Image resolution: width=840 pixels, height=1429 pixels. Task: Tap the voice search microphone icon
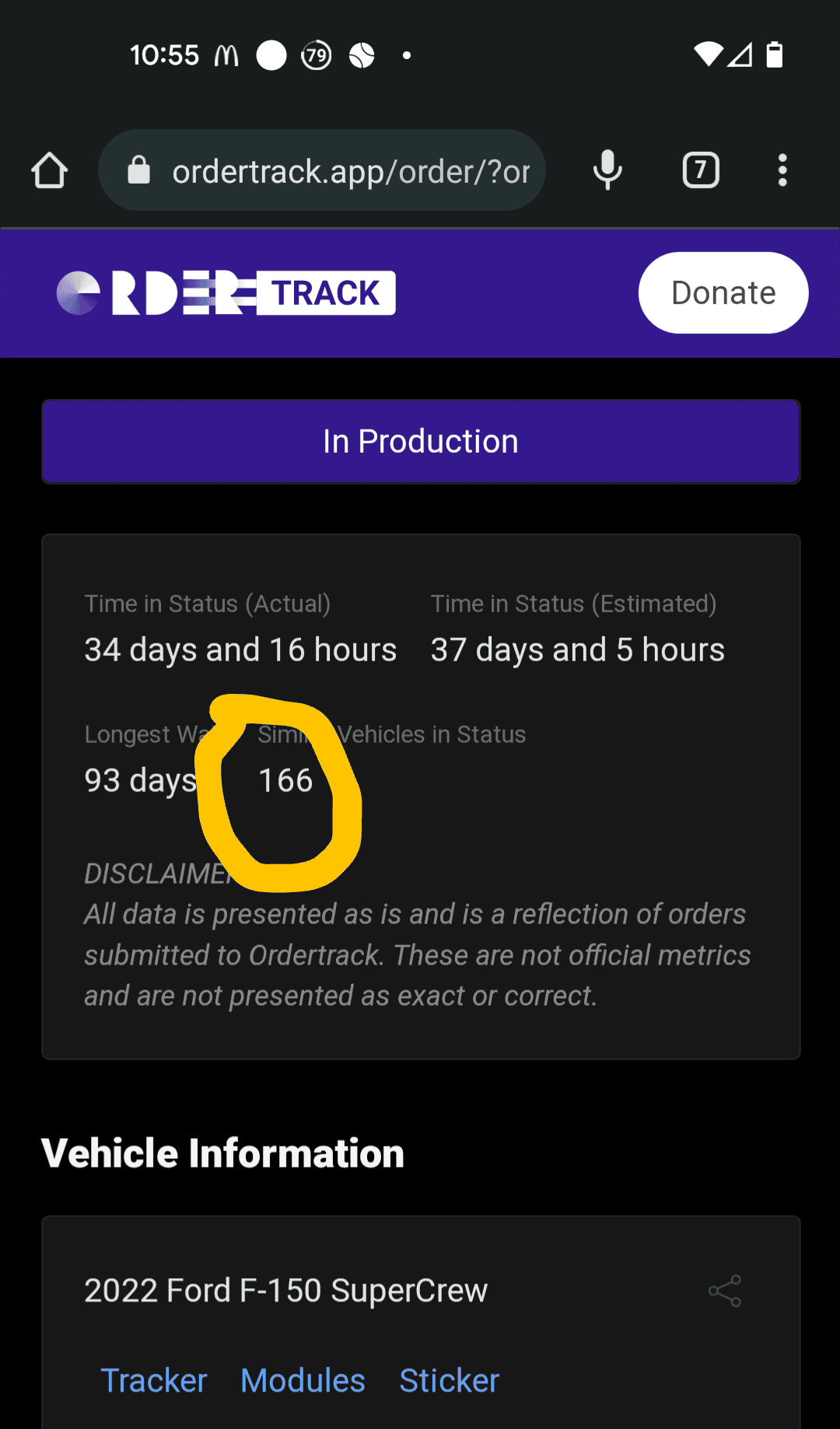click(x=607, y=170)
